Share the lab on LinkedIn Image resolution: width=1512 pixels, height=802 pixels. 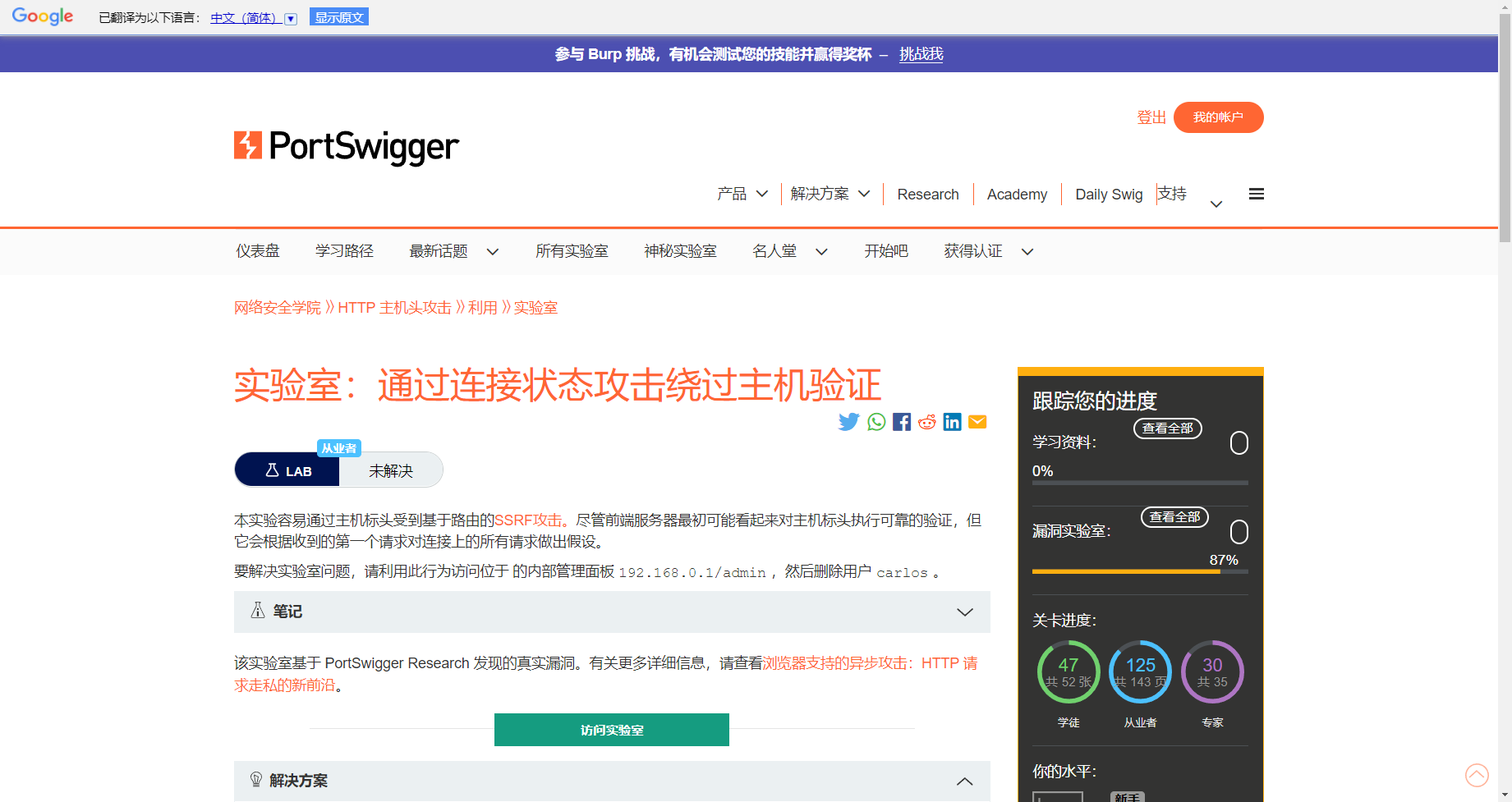click(x=952, y=421)
